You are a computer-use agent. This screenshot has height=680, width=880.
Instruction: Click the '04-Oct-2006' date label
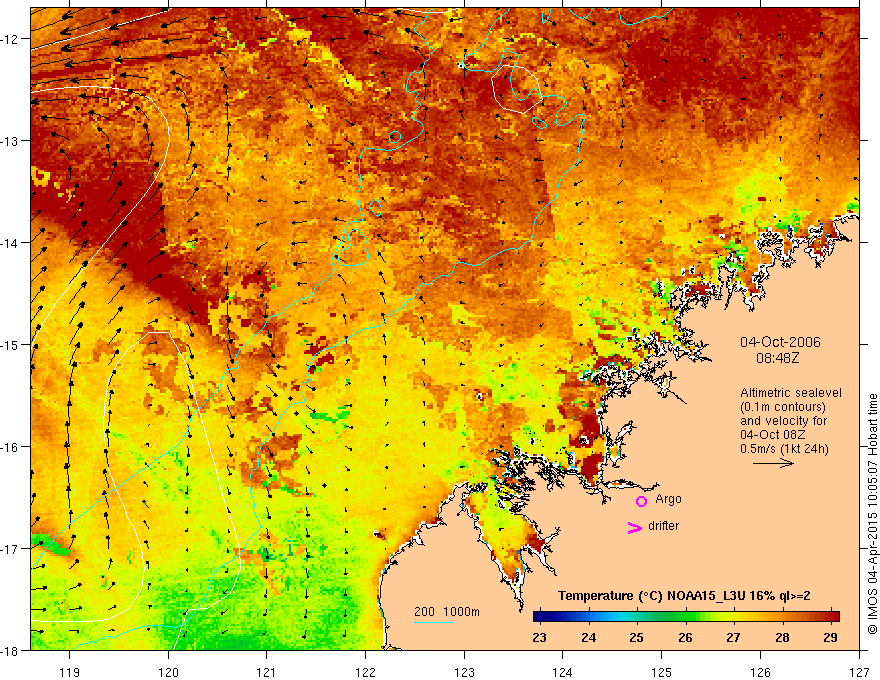(x=780, y=342)
